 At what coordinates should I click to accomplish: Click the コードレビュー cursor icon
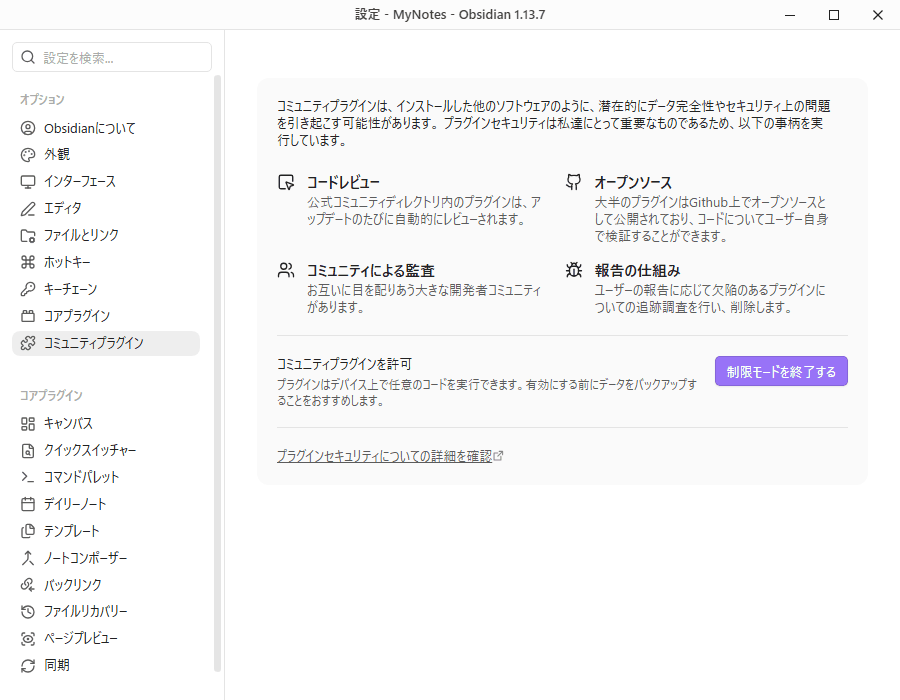[286, 182]
